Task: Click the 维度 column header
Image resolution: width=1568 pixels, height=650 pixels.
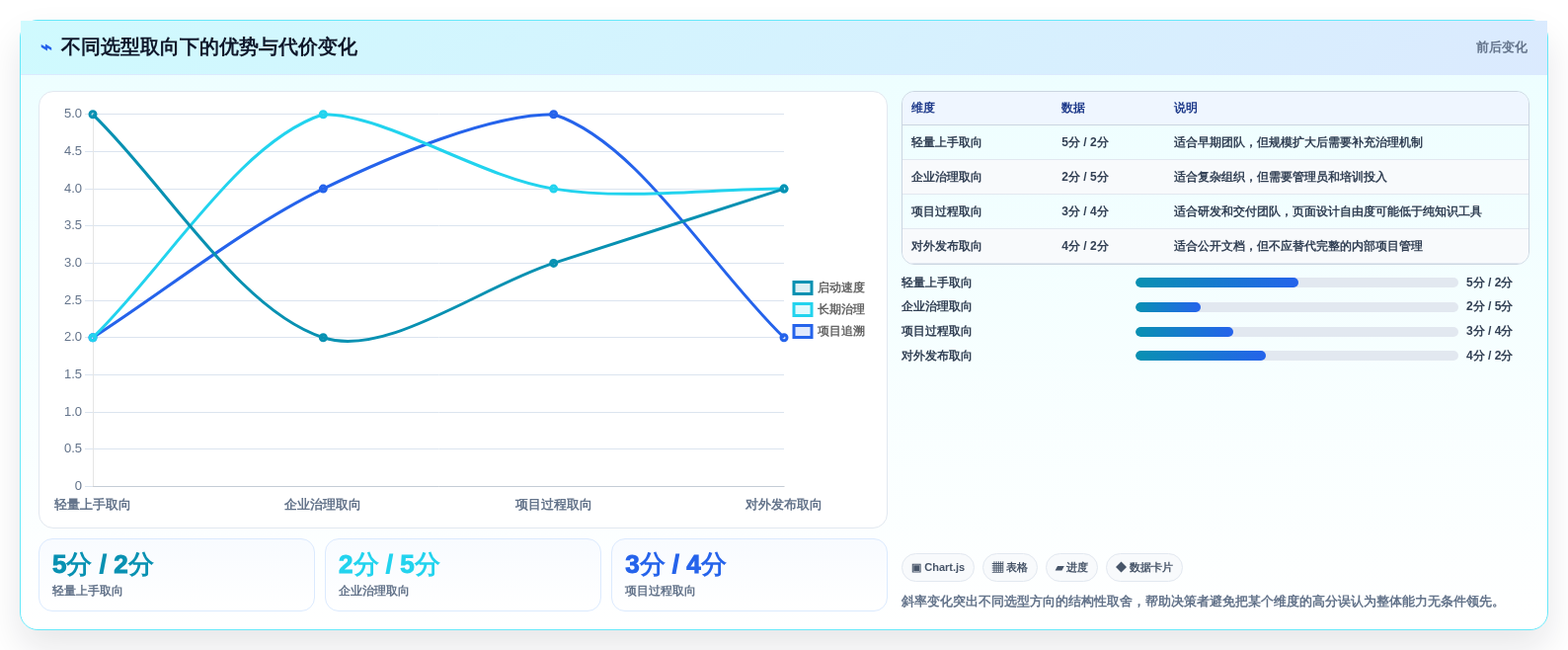Action: tap(923, 108)
